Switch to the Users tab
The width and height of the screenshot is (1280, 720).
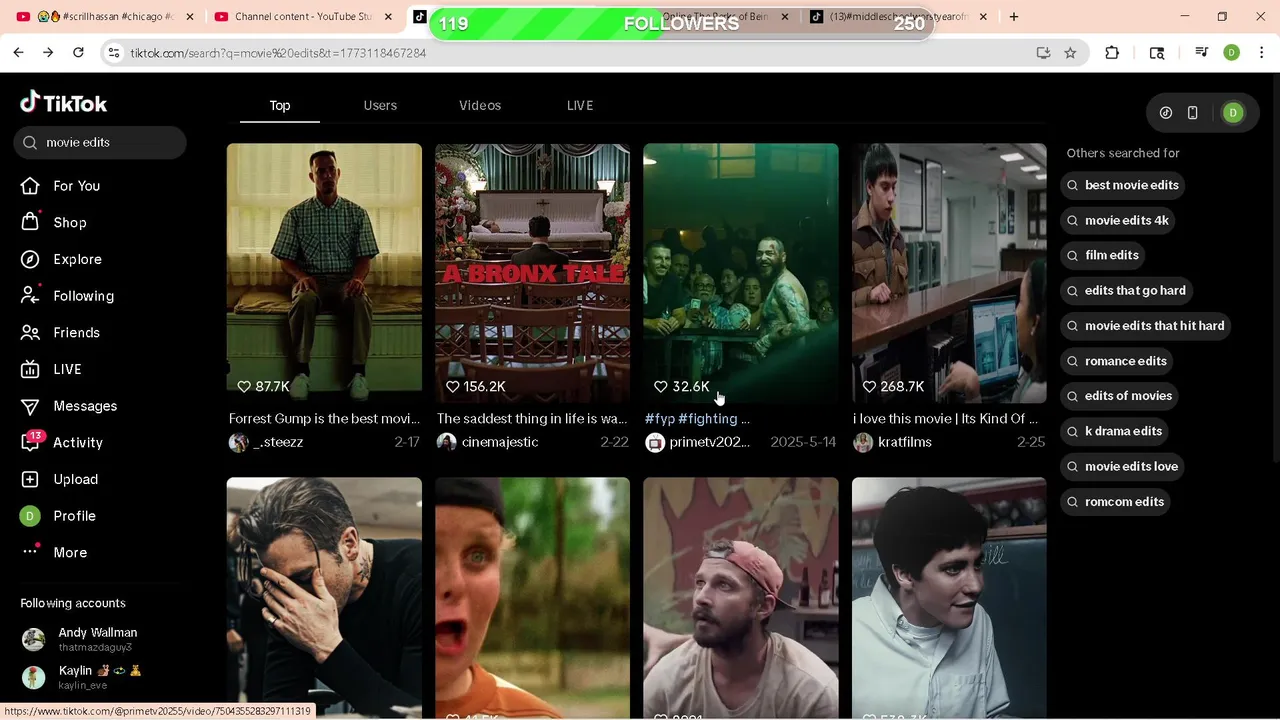(x=380, y=105)
